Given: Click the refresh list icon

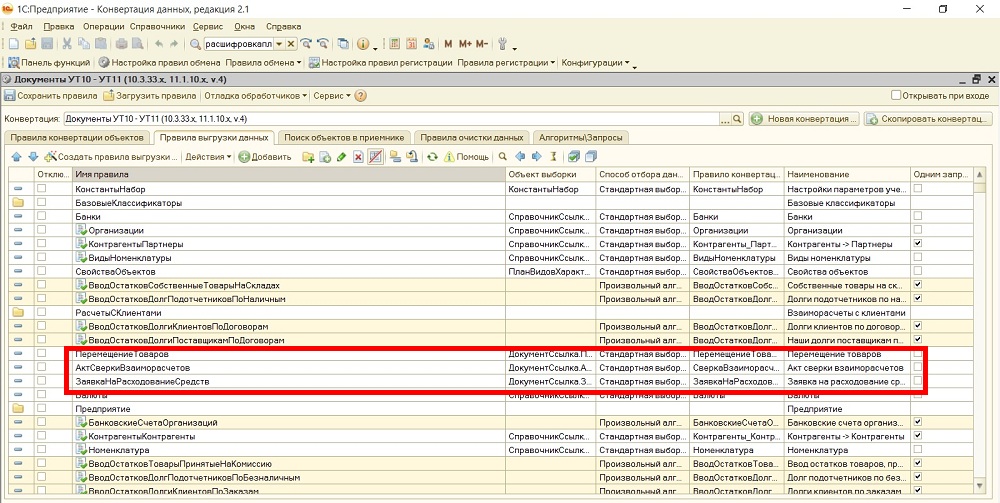Looking at the screenshot, I should coord(432,157).
